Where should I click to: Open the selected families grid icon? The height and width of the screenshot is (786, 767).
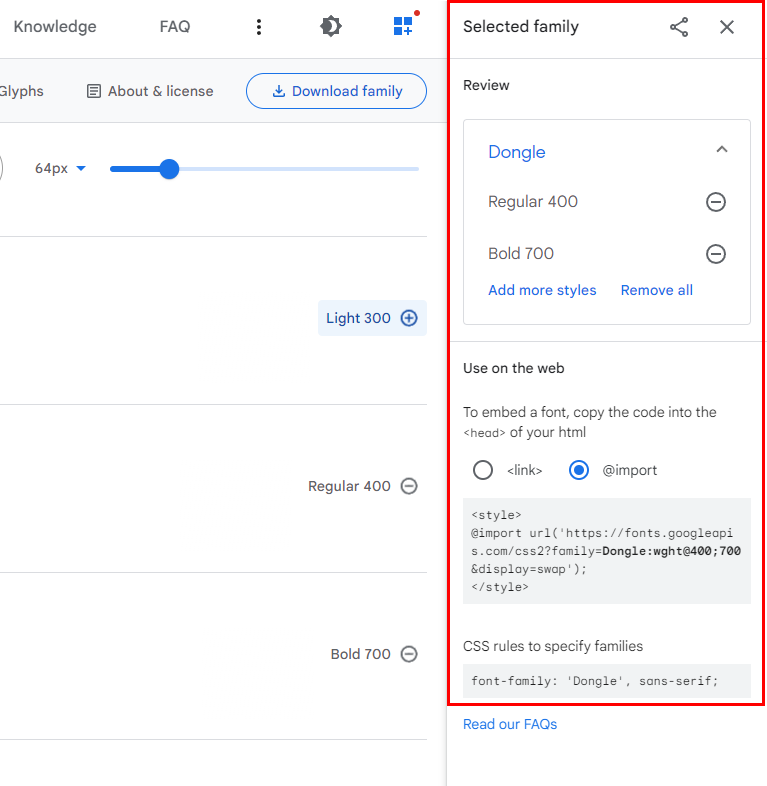pyautogui.click(x=404, y=25)
